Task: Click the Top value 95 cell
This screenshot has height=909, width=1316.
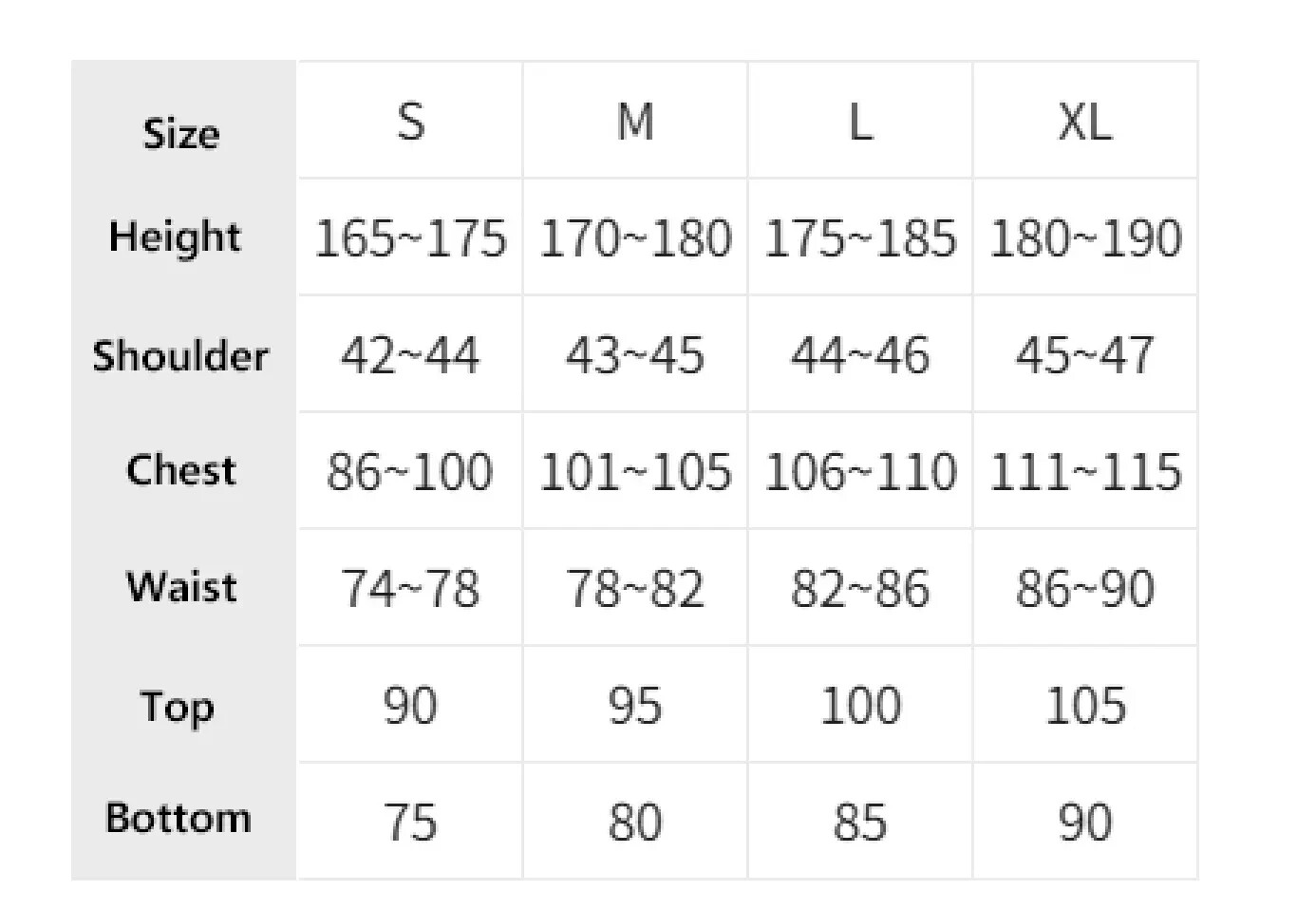Action: [x=635, y=706]
